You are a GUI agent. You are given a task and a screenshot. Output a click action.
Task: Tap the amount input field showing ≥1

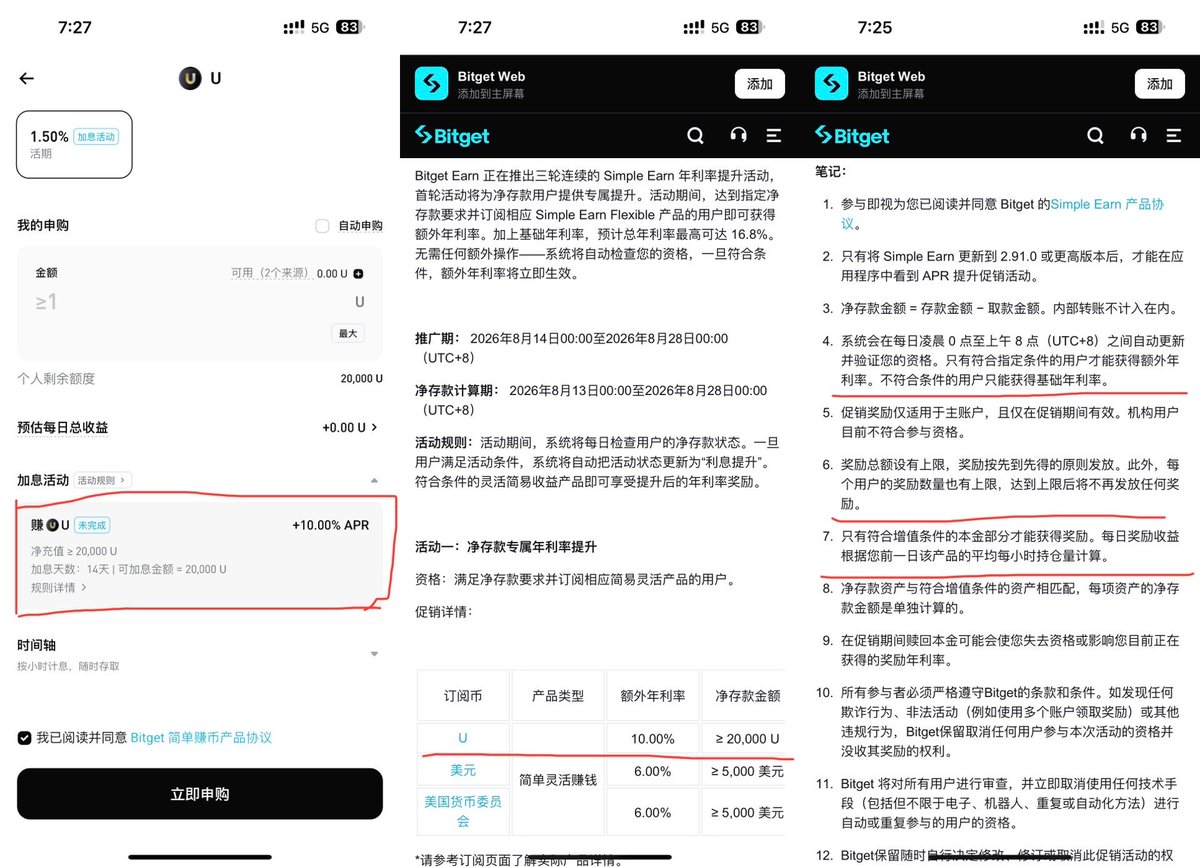point(199,302)
